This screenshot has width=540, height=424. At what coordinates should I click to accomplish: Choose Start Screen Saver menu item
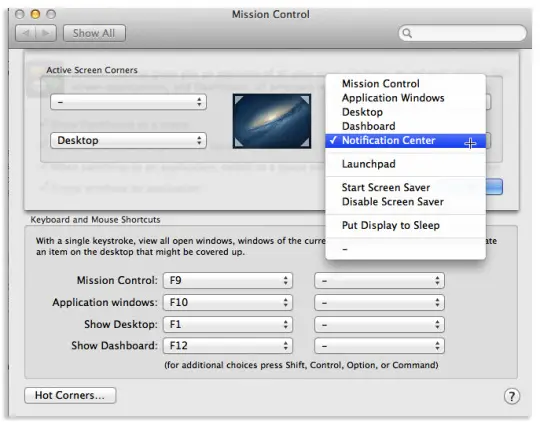(x=405, y=187)
